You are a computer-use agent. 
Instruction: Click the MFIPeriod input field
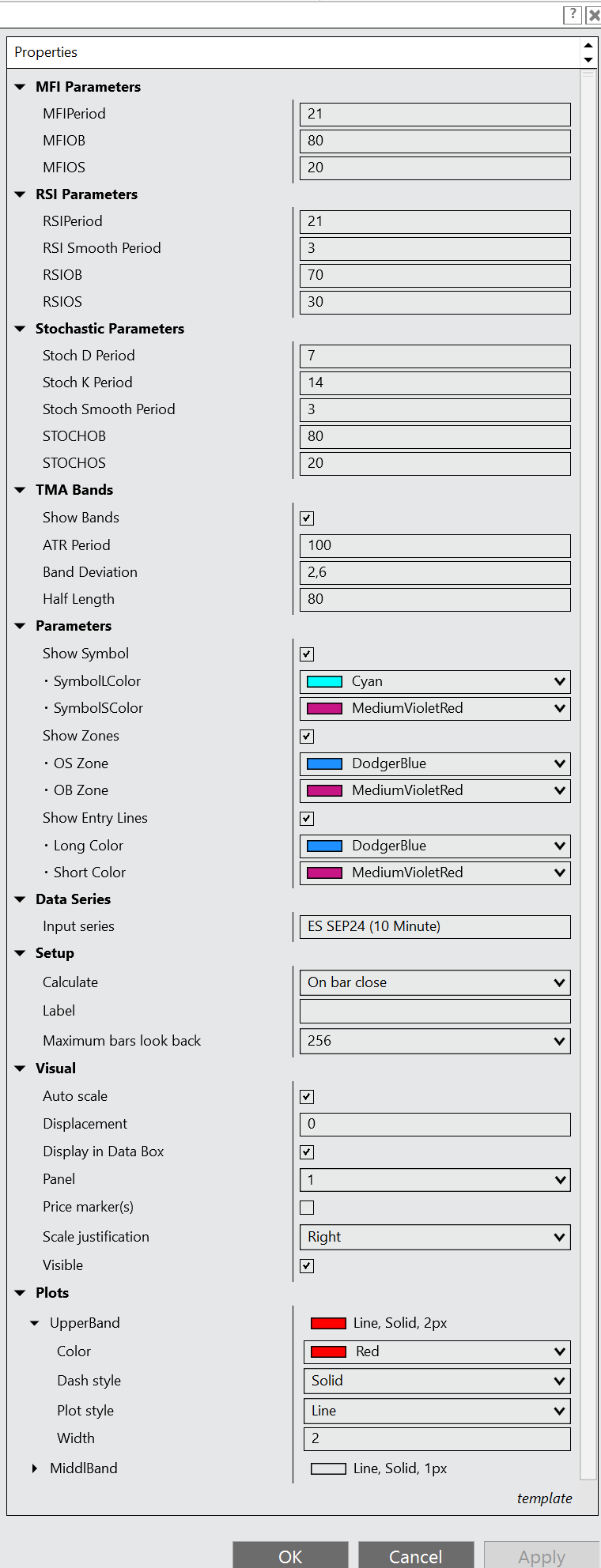pos(435,114)
